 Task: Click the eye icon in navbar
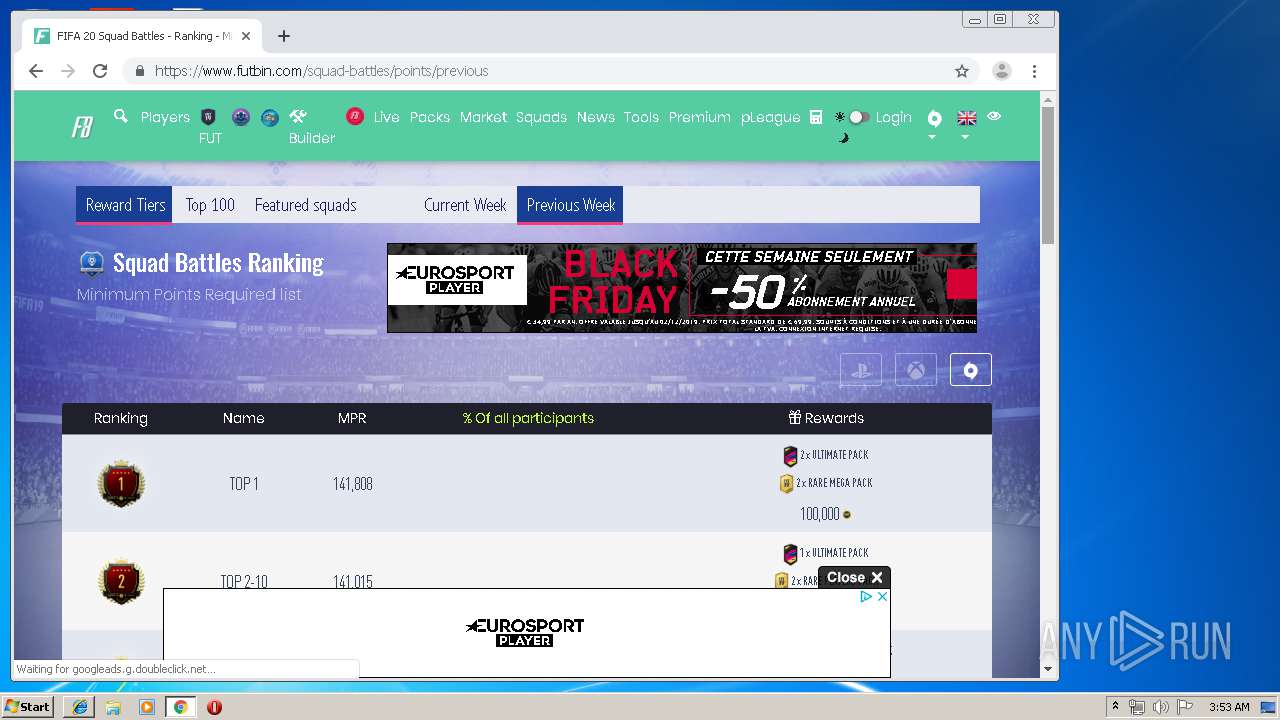[x=994, y=116]
